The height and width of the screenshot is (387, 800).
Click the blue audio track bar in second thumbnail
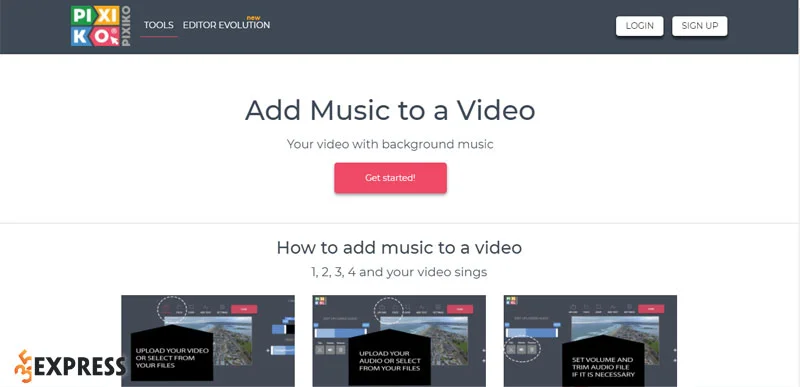[x=340, y=332]
